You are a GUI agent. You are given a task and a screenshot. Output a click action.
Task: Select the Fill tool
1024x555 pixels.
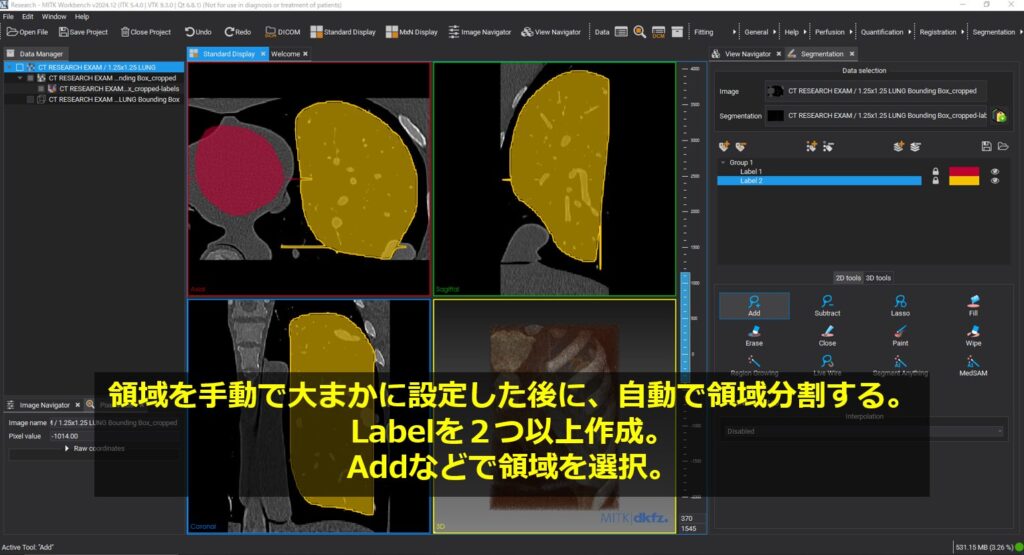(x=973, y=306)
